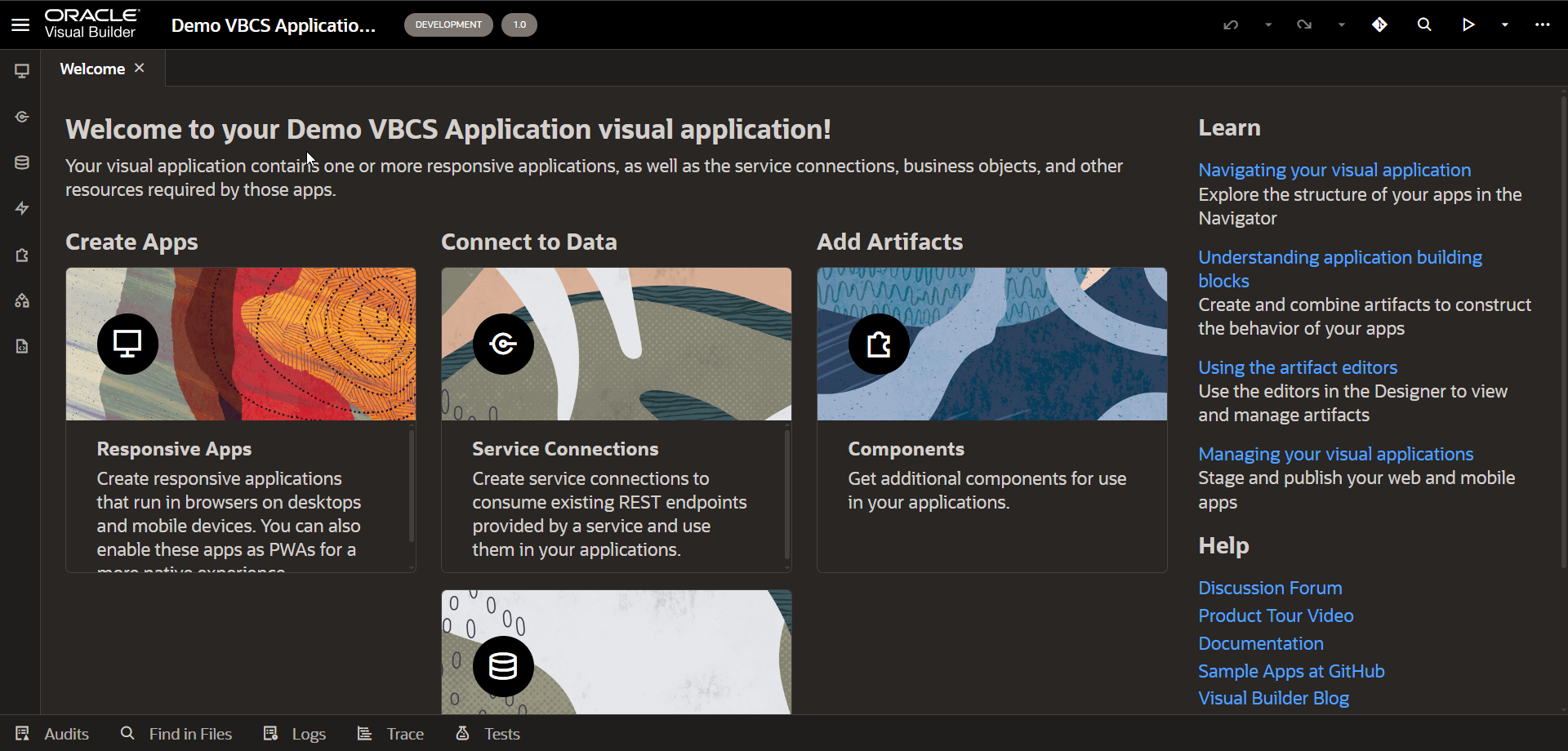Click the Logs icon in footer
Screen dimensions: 1568x751
[x=271, y=733]
